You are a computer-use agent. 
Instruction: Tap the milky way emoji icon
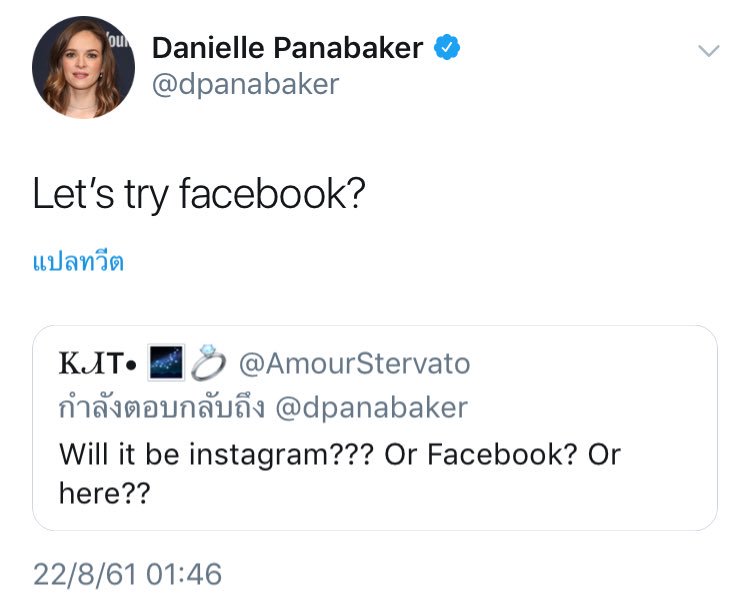click(166, 362)
